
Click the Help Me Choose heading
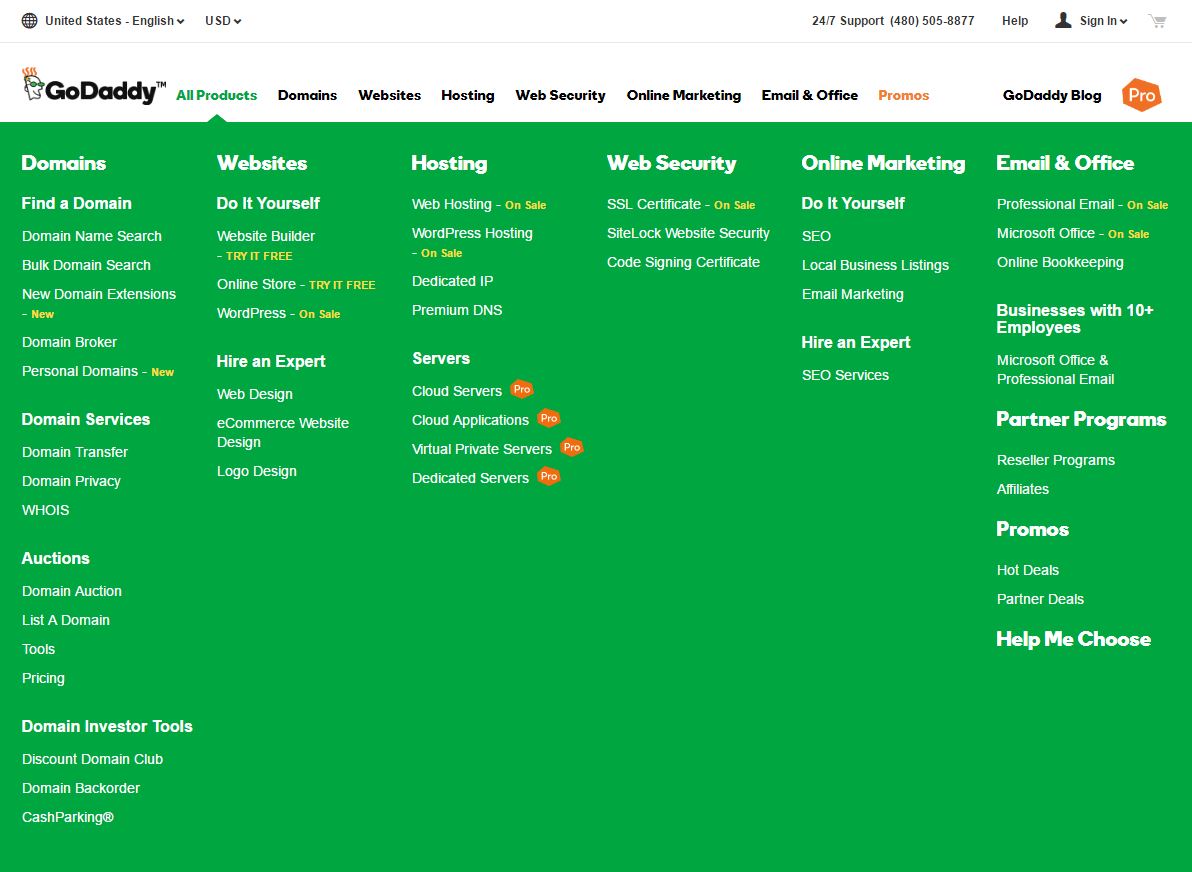(1073, 639)
